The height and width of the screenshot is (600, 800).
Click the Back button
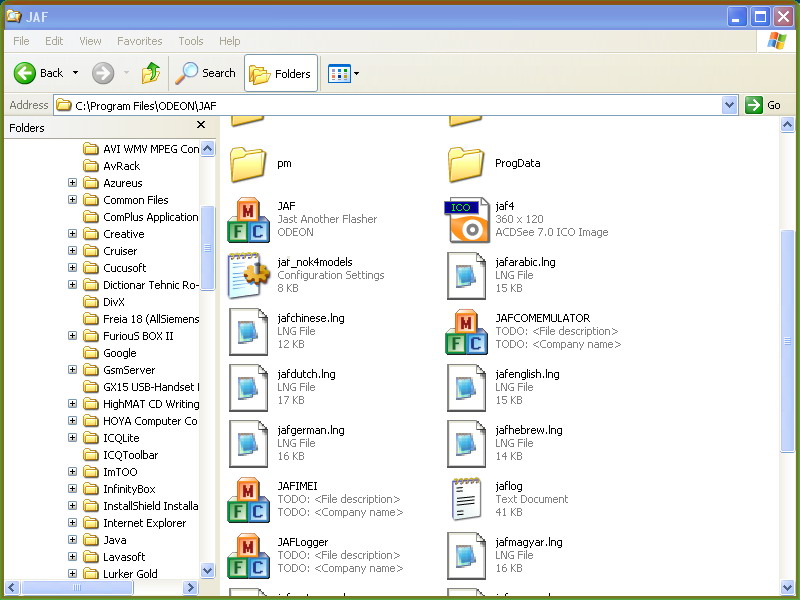click(x=38, y=73)
